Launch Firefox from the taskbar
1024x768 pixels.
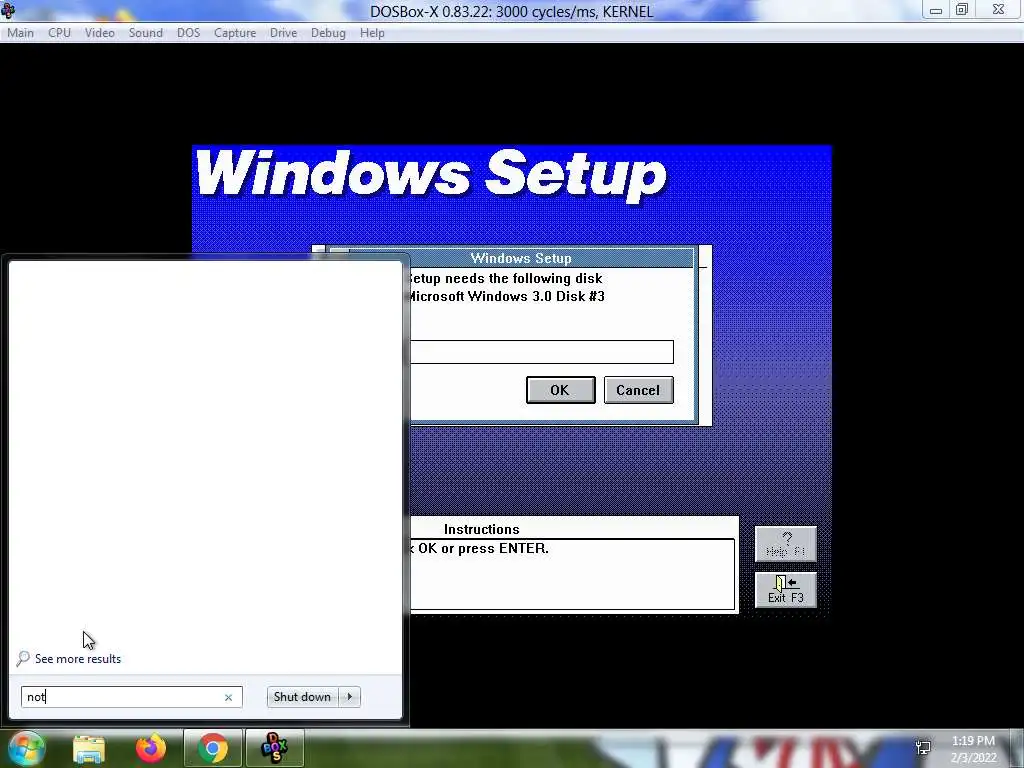tap(151, 748)
